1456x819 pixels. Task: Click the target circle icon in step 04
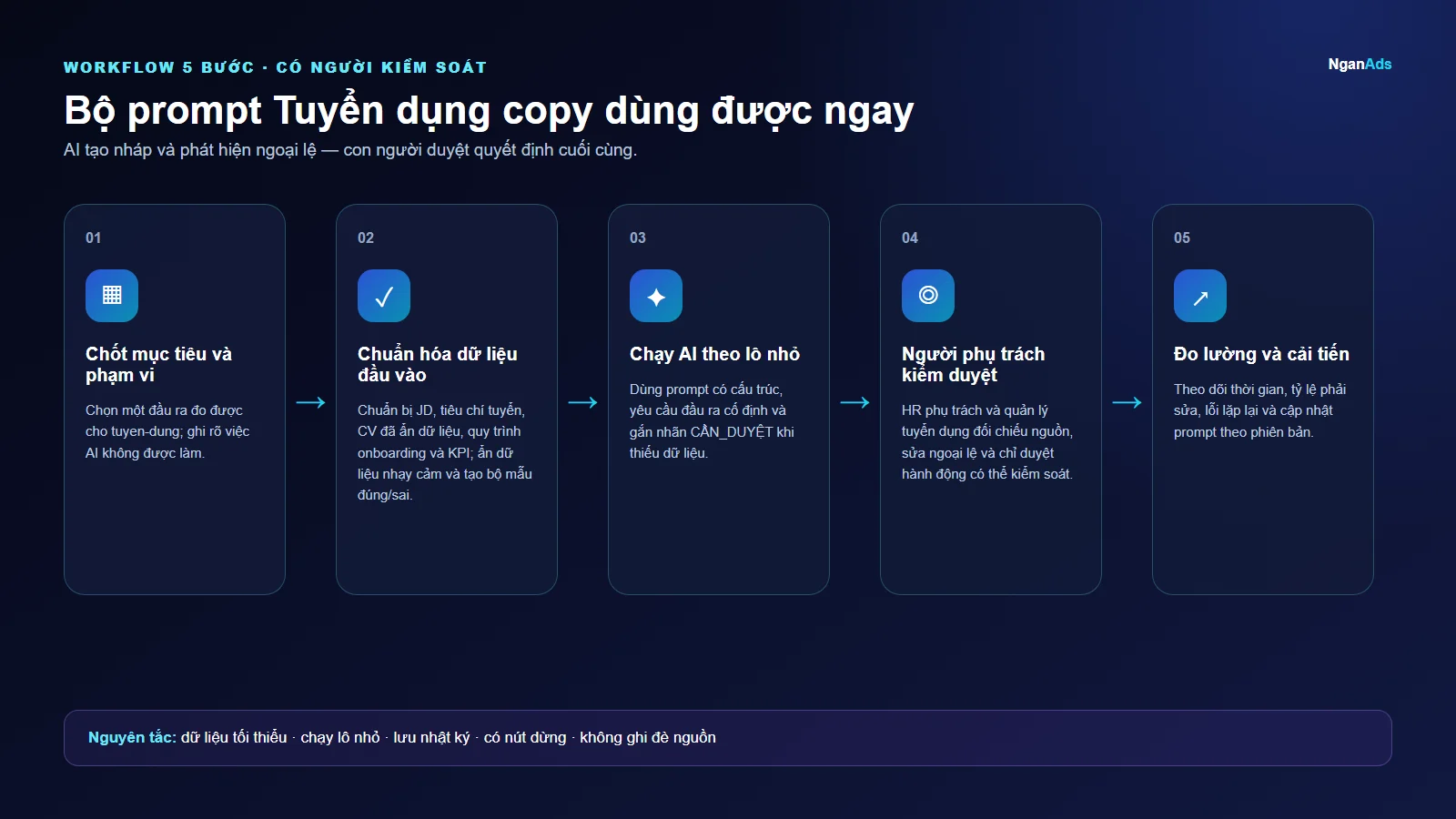tap(928, 296)
